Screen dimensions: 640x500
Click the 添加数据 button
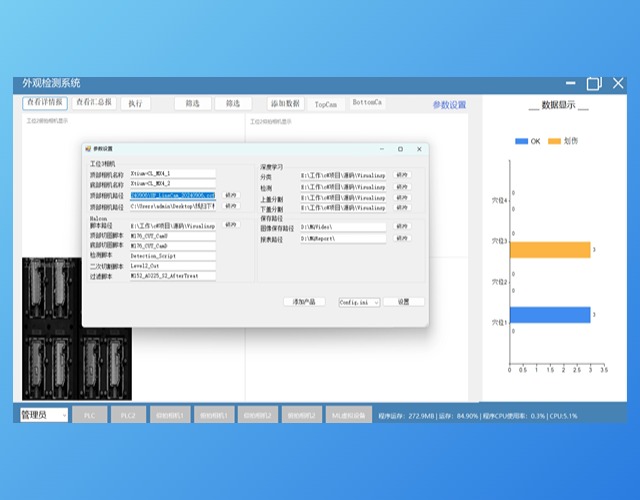[285, 103]
